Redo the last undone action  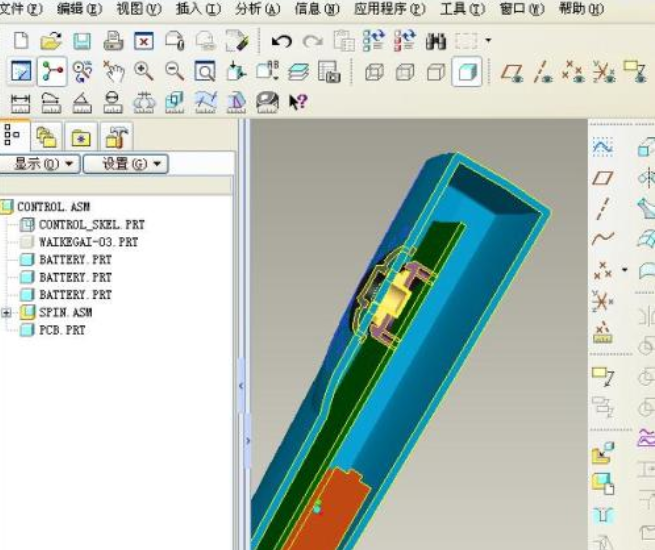point(312,41)
